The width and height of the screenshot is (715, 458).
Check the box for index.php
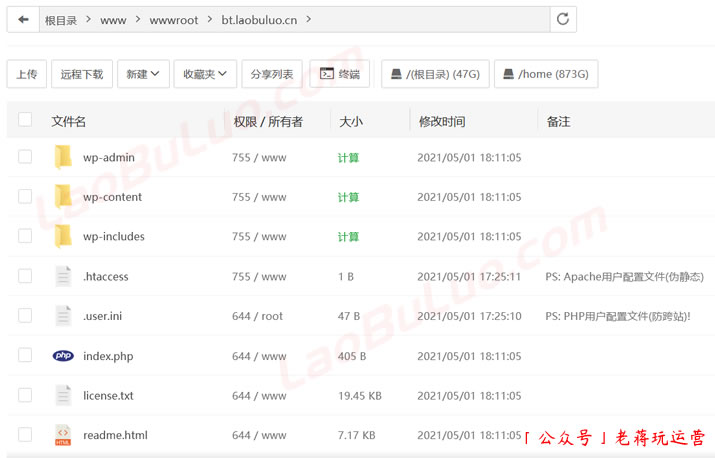[25, 355]
